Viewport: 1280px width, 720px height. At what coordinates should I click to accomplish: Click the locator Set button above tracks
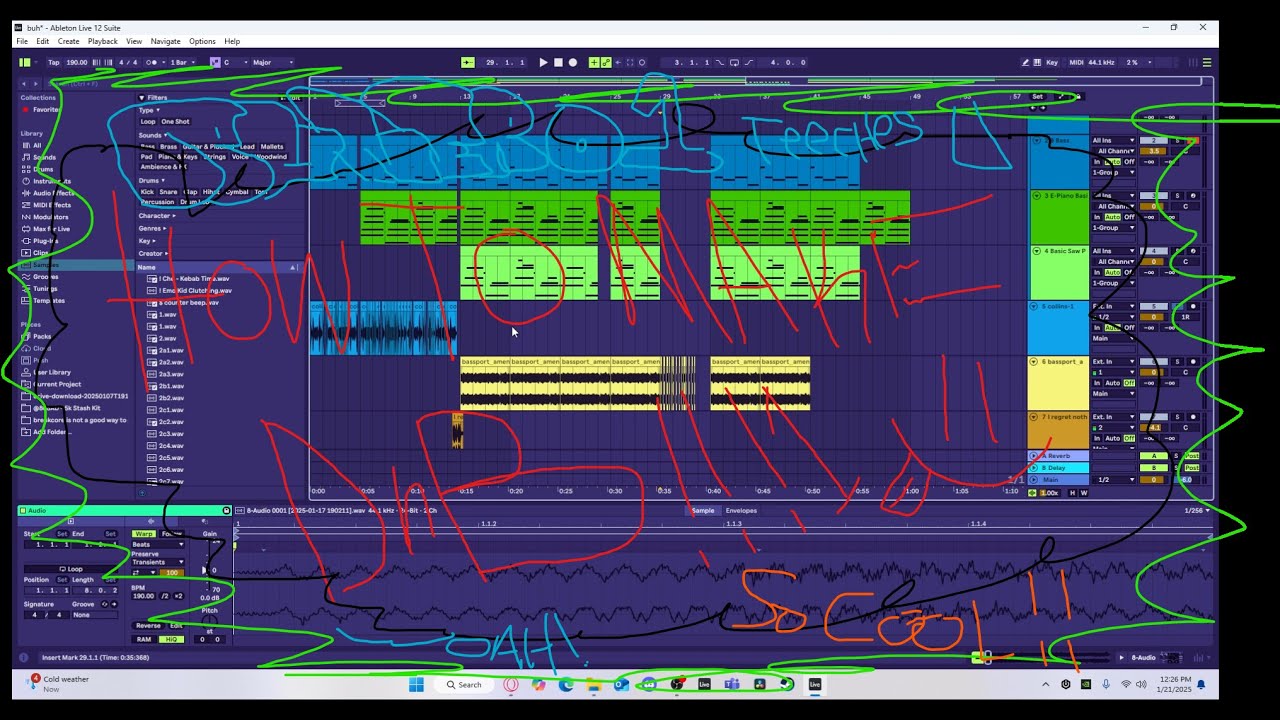1037,97
